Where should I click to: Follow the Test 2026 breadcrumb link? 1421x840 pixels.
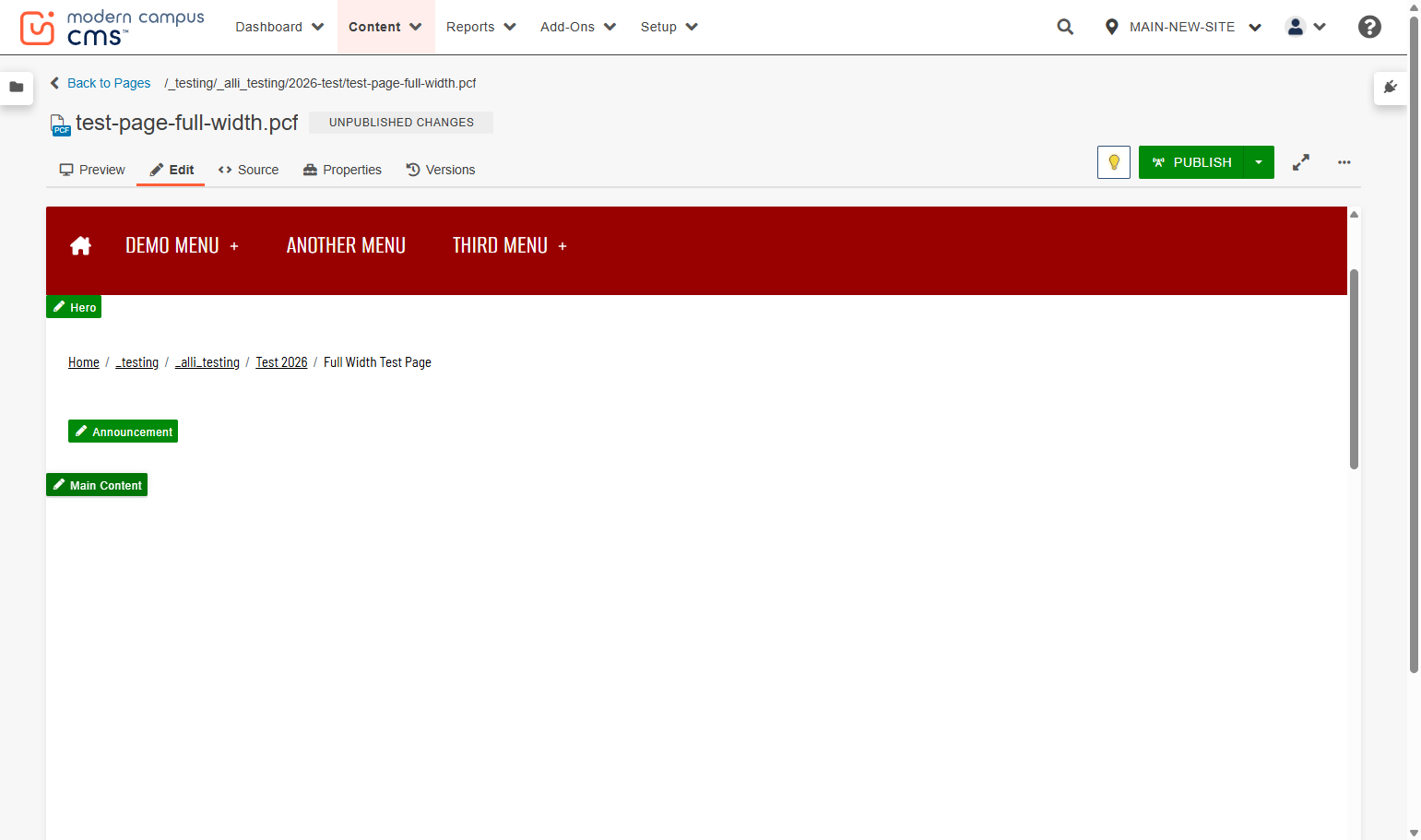tap(281, 362)
